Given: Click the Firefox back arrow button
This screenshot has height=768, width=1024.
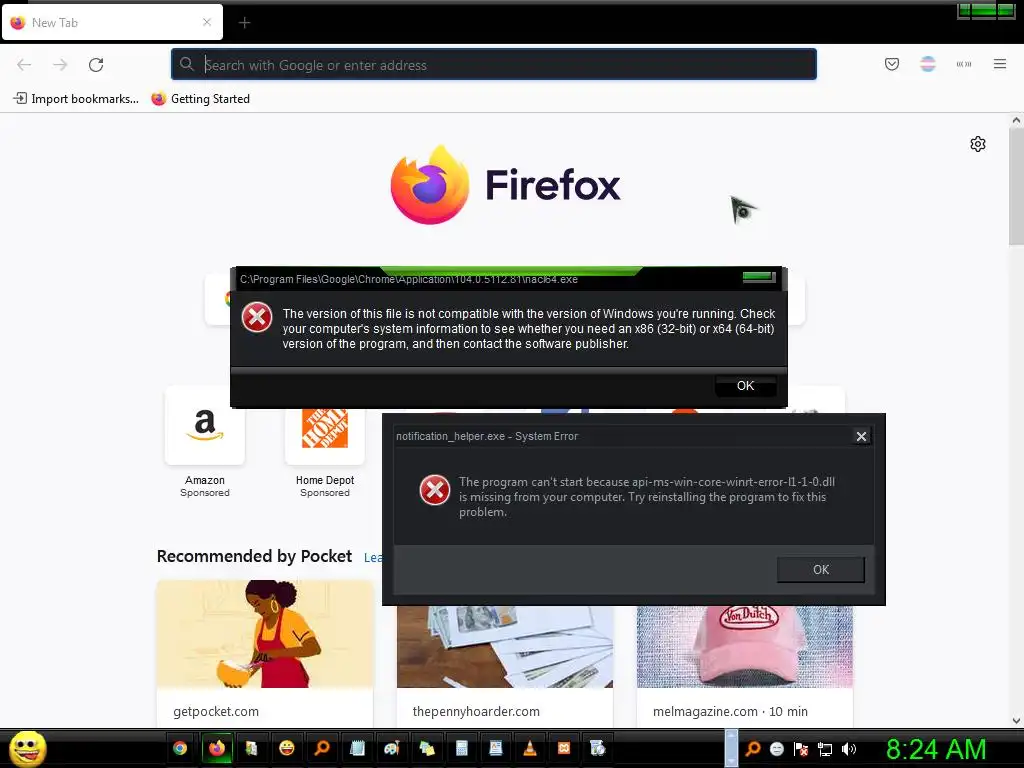Looking at the screenshot, I should (24, 65).
